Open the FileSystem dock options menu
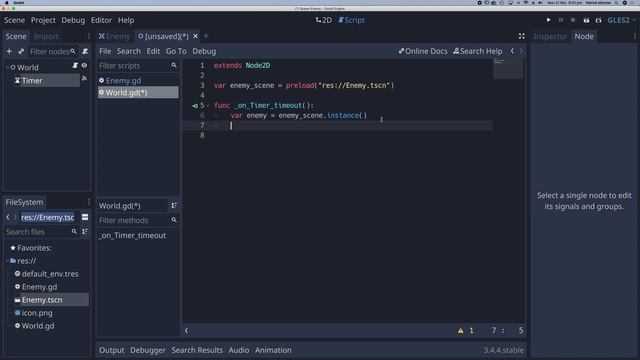The height and width of the screenshot is (360, 640). (x=89, y=202)
